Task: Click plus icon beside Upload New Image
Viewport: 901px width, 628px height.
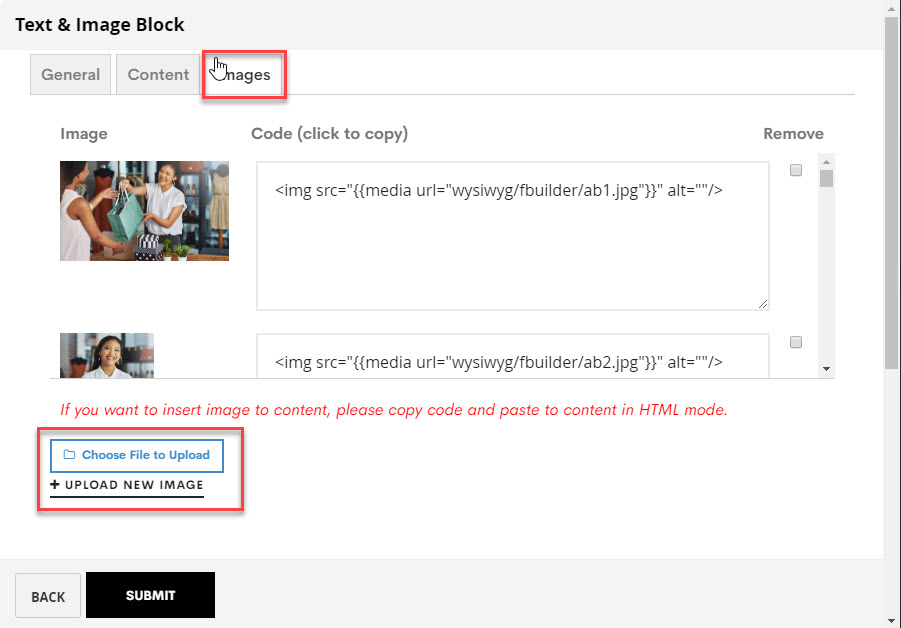Action: pos(55,484)
